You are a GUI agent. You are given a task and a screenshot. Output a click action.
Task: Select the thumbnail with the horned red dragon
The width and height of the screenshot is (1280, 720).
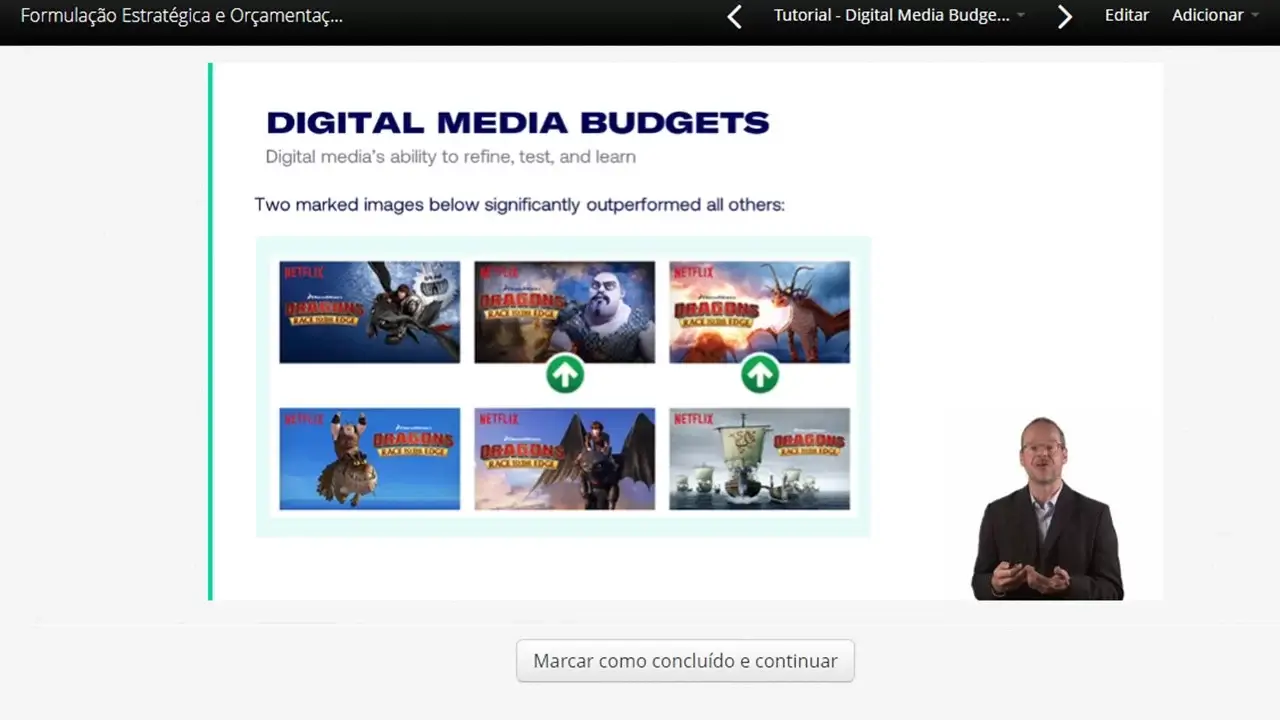pos(759,312)
